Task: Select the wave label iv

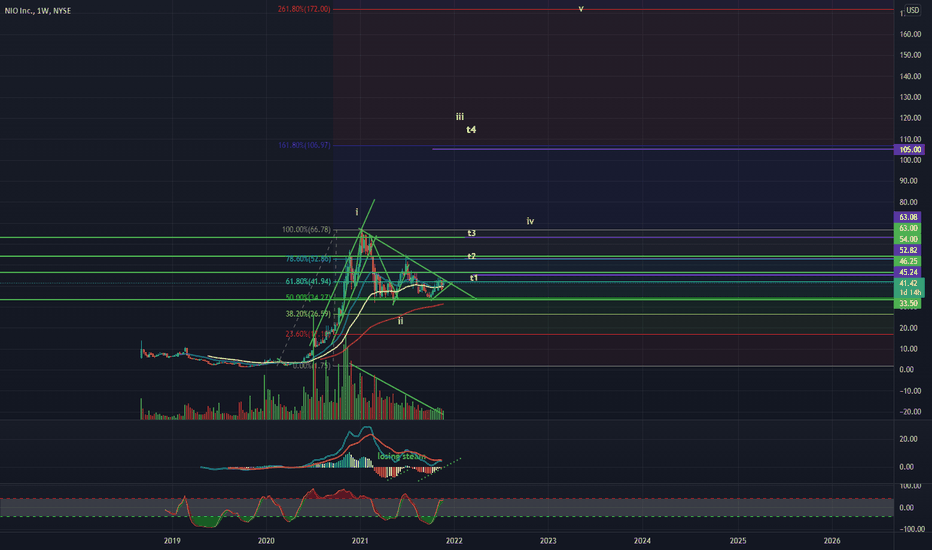Action: click(x=530, y=221)
